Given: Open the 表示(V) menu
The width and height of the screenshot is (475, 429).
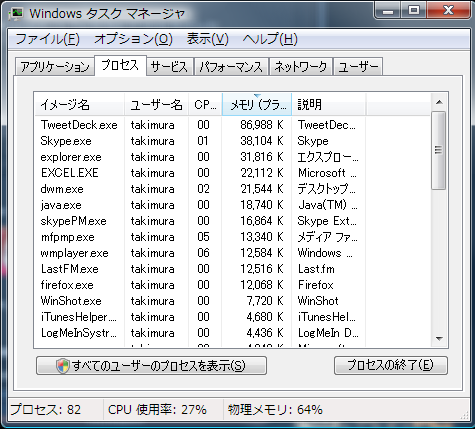Looking at the screenshot, I should 208,39.
